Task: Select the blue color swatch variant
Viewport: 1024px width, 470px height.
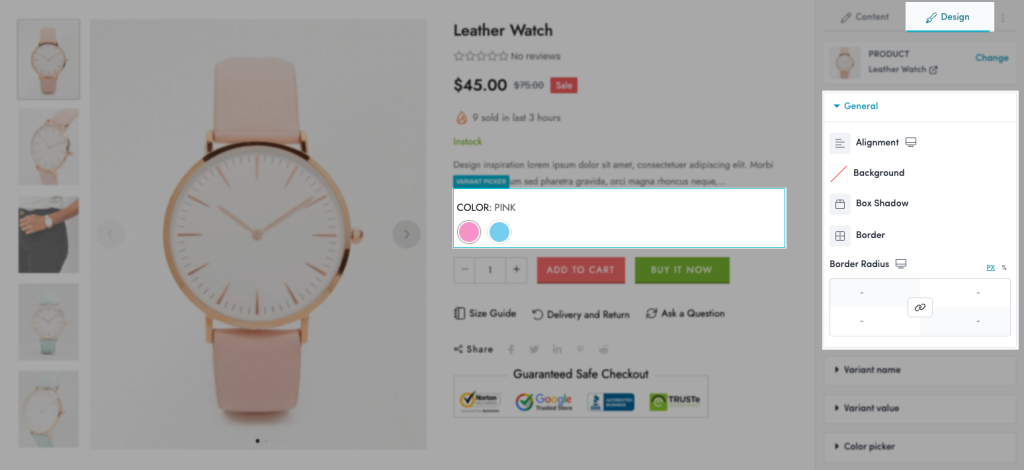Action: click(499, 232)
